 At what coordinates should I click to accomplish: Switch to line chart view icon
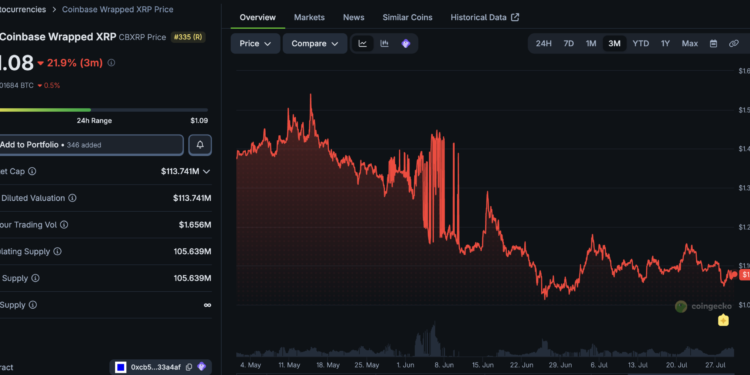click(x=363, y=44)
